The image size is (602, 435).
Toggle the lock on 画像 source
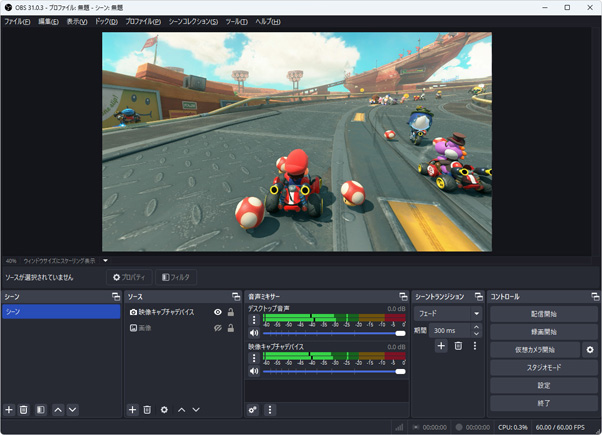231,328
